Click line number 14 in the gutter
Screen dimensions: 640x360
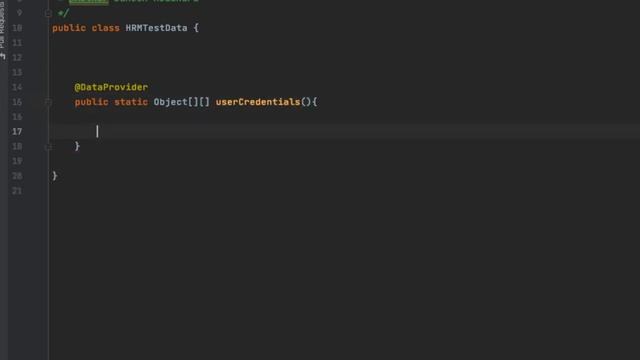[x=17, y=87]
